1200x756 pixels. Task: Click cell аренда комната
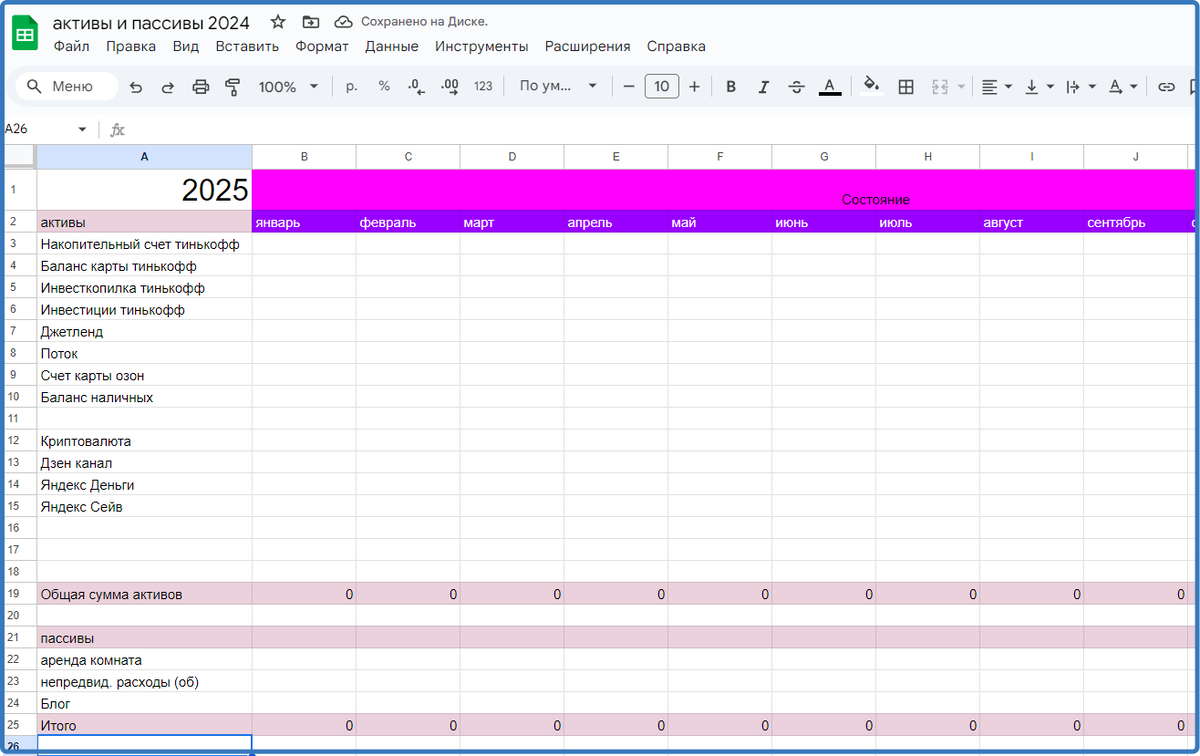coord(144,660)
